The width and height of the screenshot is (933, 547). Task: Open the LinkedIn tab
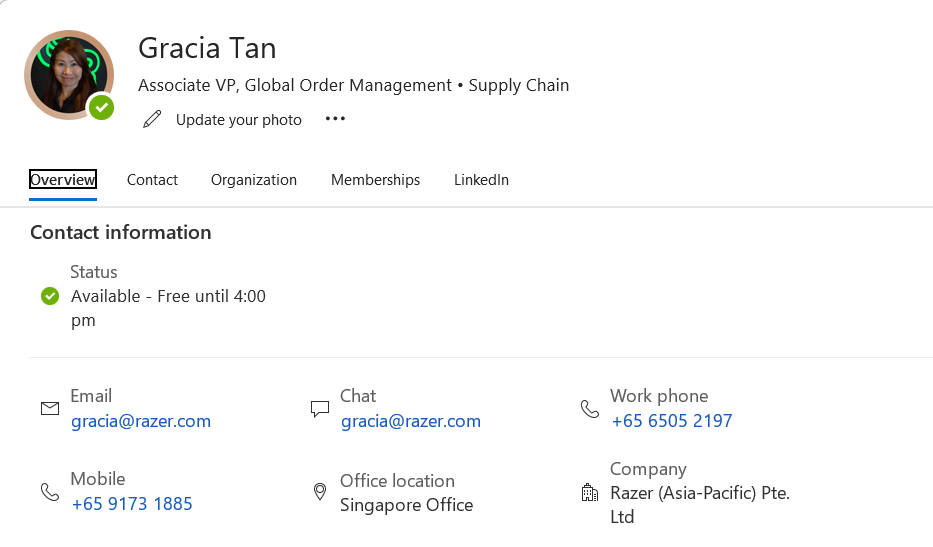click(481, 180)
